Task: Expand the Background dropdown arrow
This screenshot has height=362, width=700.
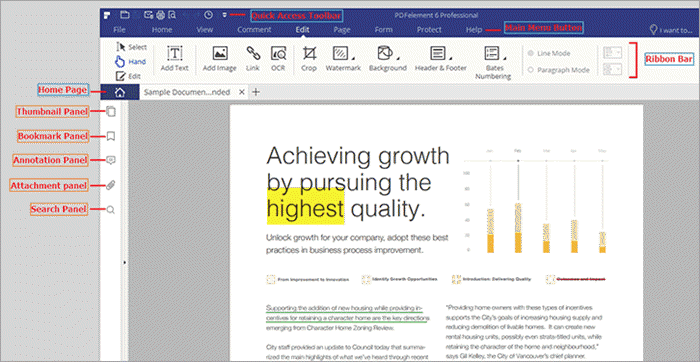Action: [x=398, y=58]
